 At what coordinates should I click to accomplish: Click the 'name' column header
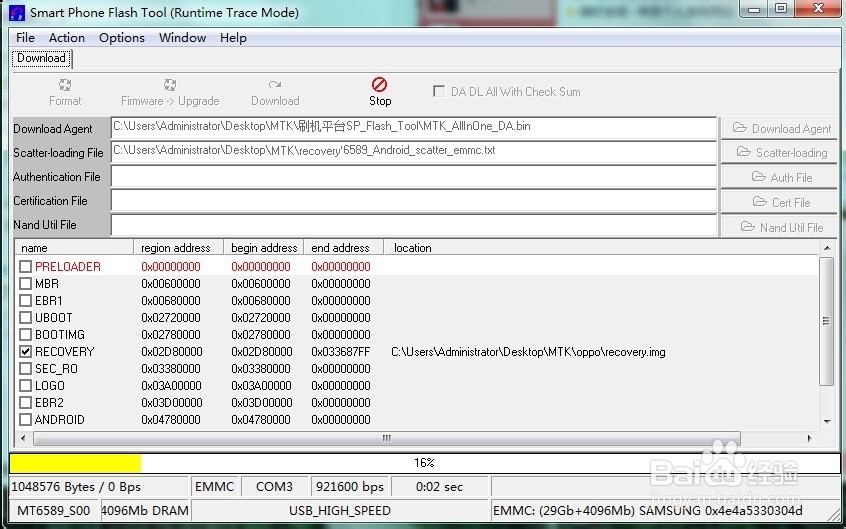tap(74, 248)
